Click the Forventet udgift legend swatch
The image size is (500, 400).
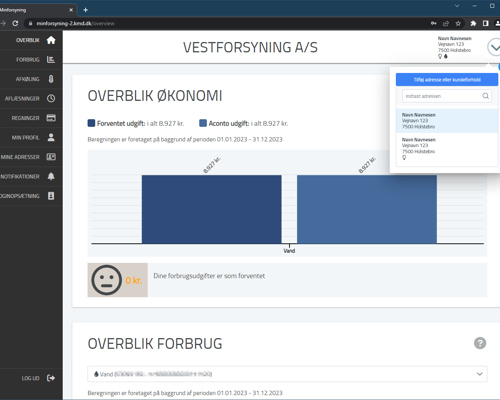(91, 123)
